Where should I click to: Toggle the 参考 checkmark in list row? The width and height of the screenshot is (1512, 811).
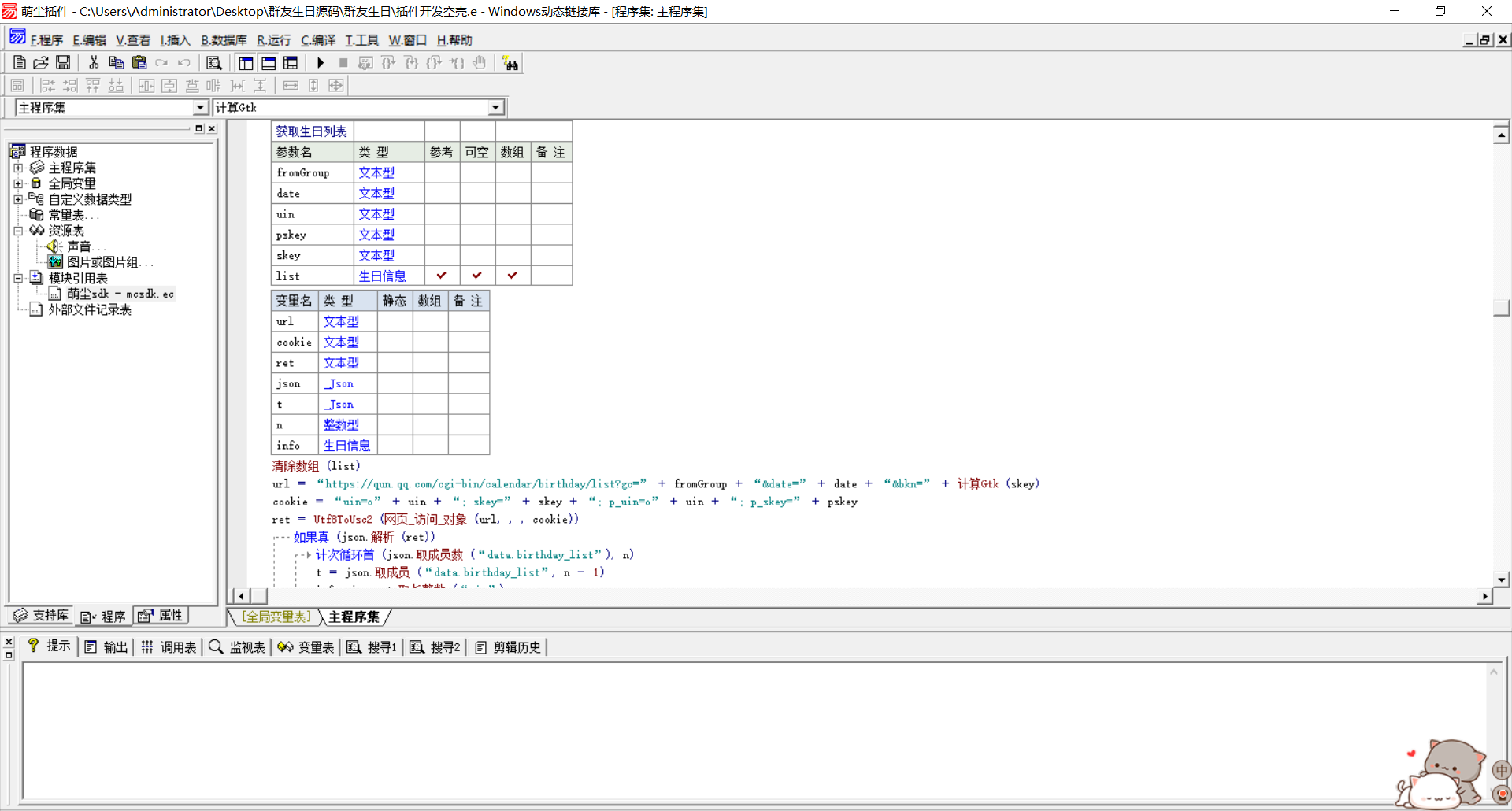(442, 276)
